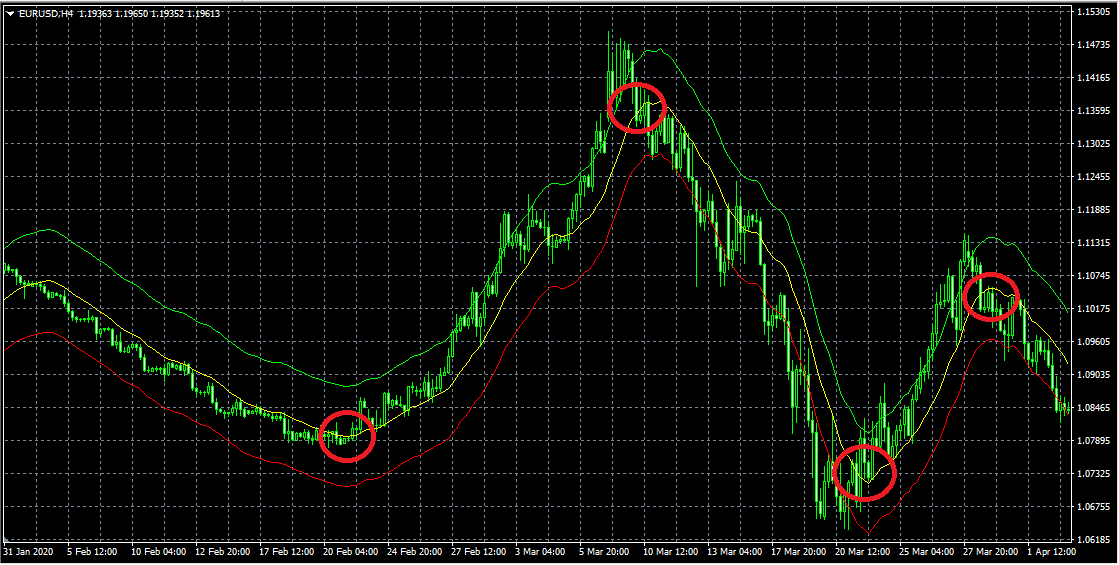Click the 1.11885 price scale label
This screenshot has height=565, width=1119.
1096,210
